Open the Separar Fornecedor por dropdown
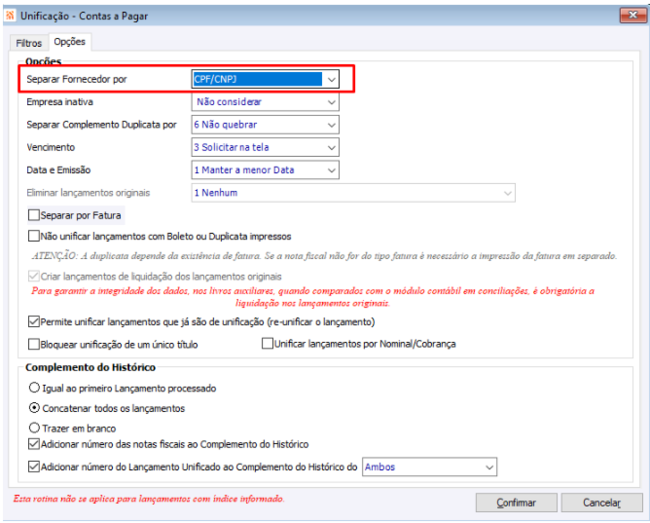650x523 pixels. (x=331, y=79)
